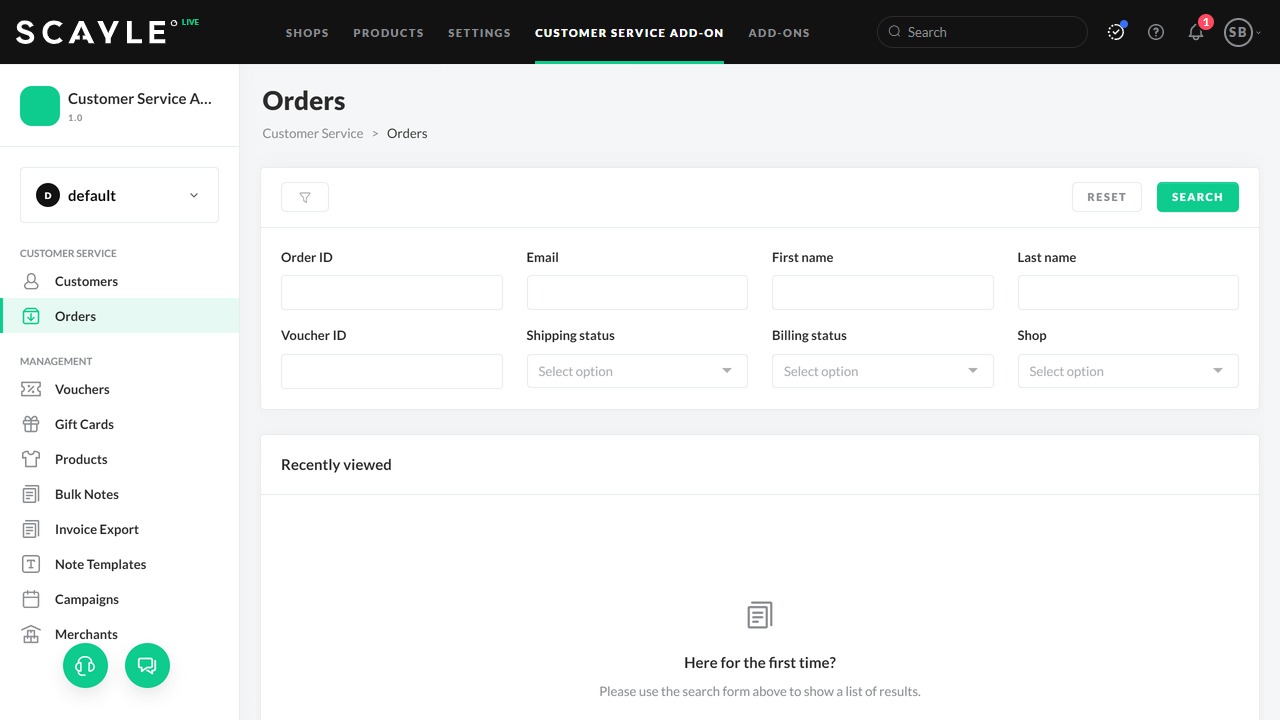
Task: Click the task status checkmark icon
Action: point(1116,32)
